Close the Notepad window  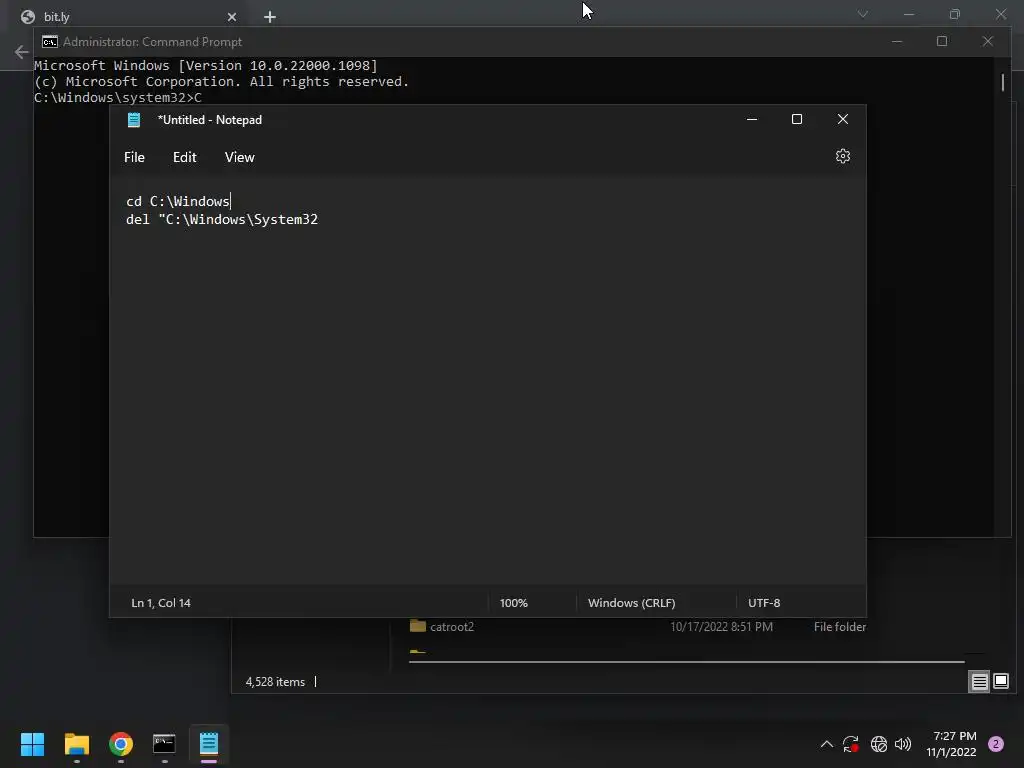[842, 120]
